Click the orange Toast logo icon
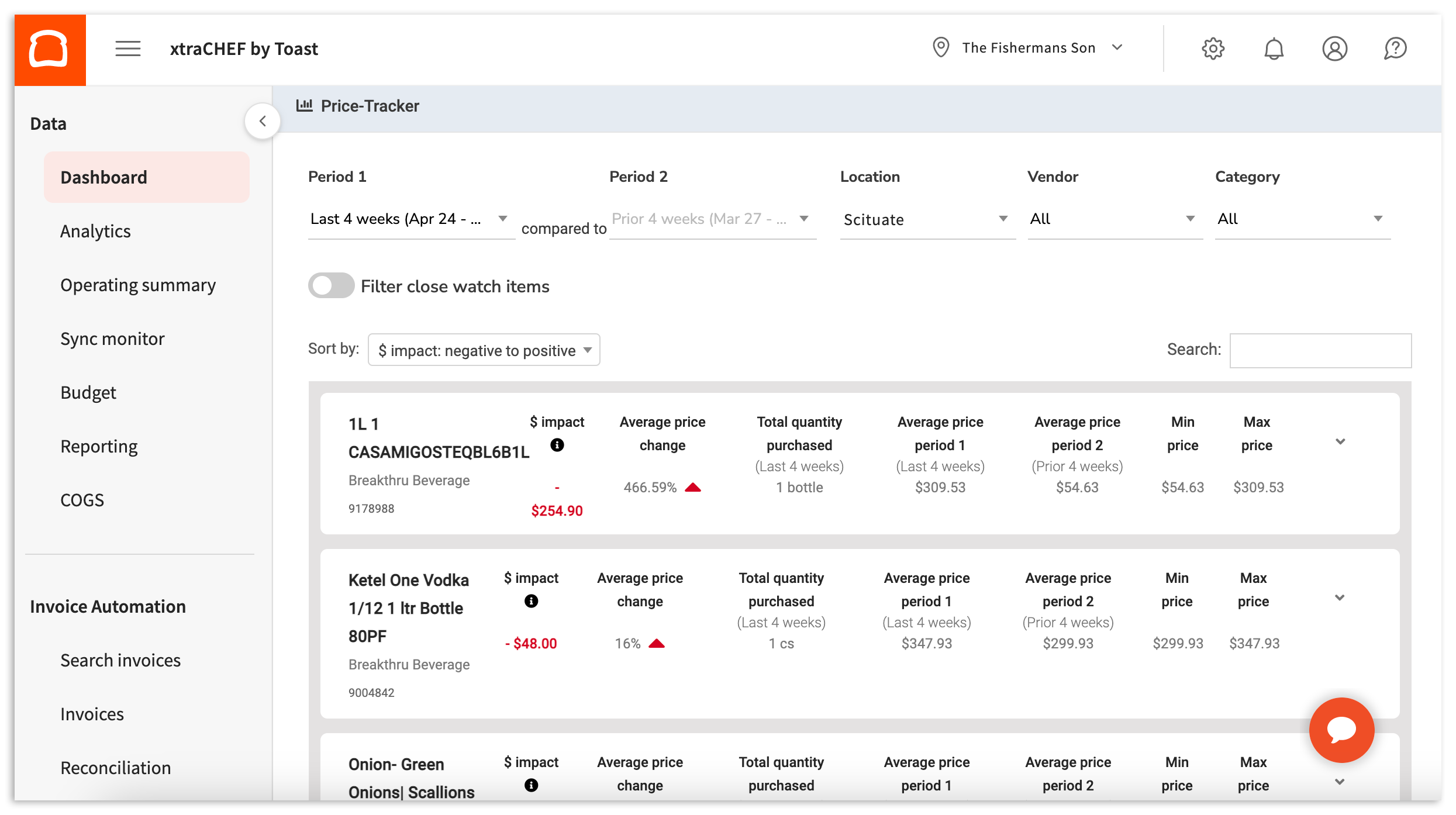This screenshot has height=815, width=1456. pos(50,49)
